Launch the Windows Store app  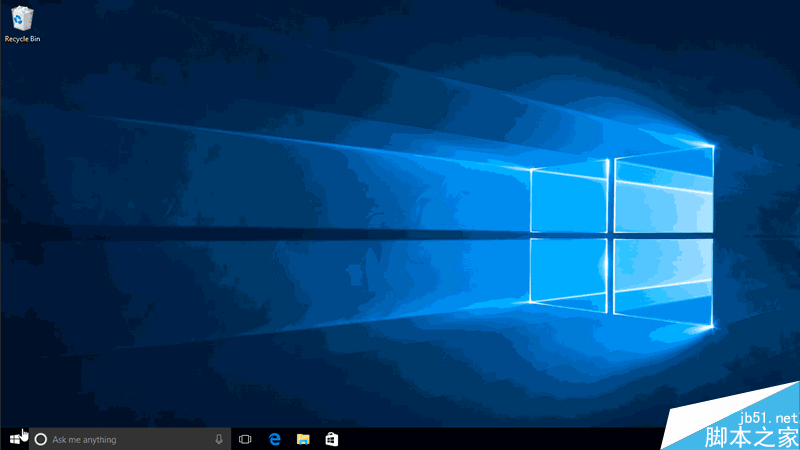pyautogui.click(x=331, y=439)
